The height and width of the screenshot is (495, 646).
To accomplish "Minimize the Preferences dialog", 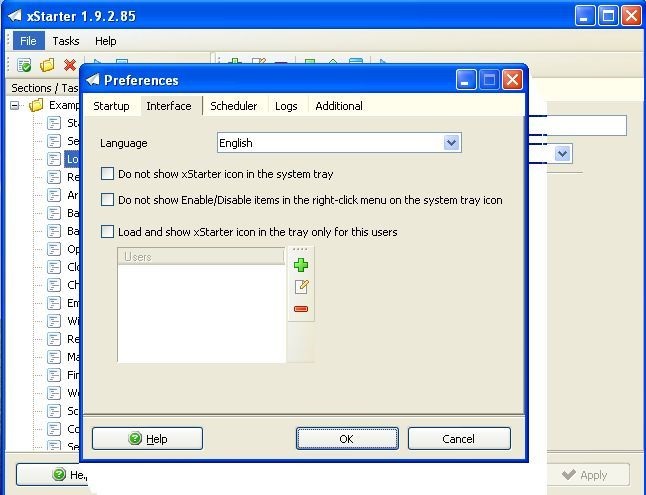I will click(466, 80).
